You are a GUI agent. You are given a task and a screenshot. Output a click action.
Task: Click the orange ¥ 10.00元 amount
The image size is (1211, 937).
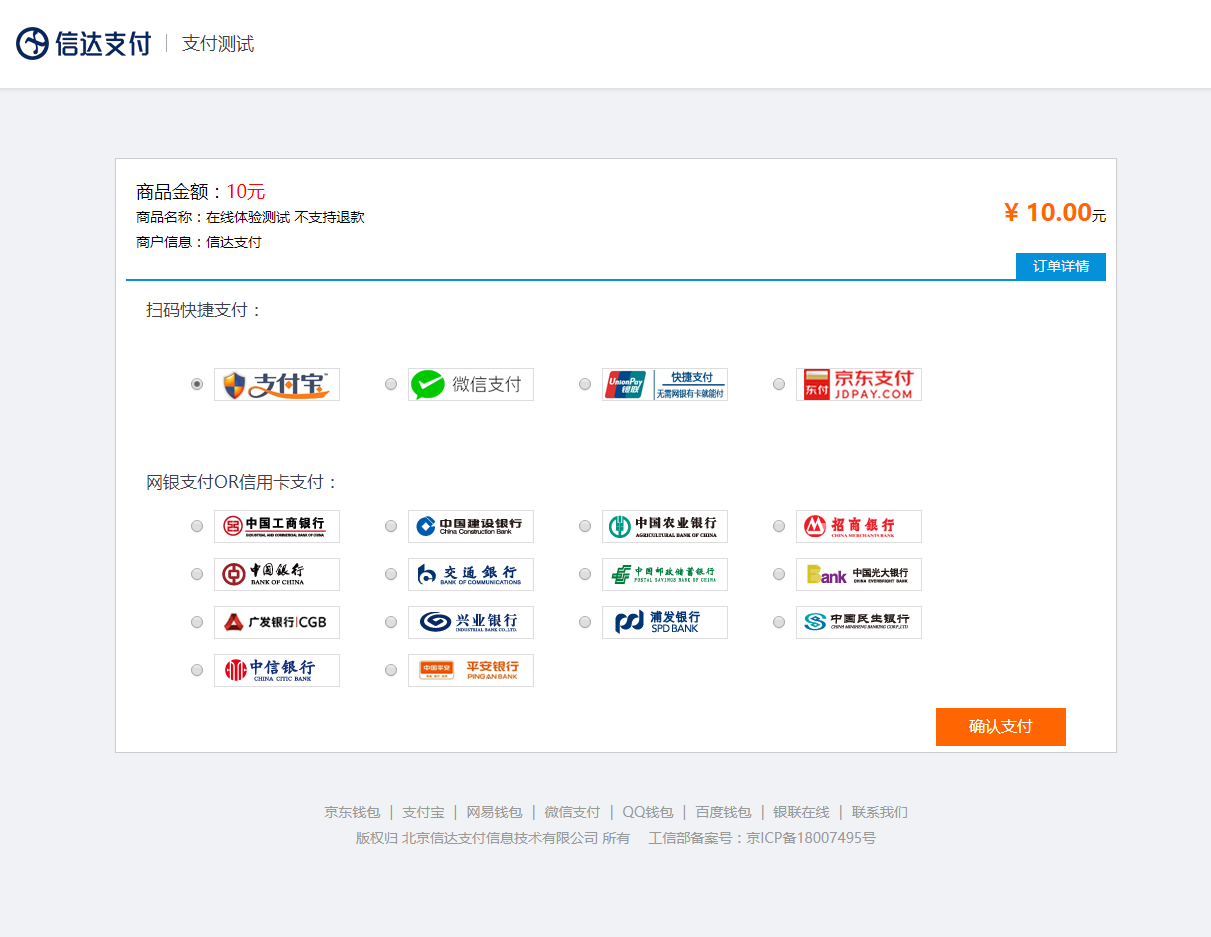pos(1055,213)
